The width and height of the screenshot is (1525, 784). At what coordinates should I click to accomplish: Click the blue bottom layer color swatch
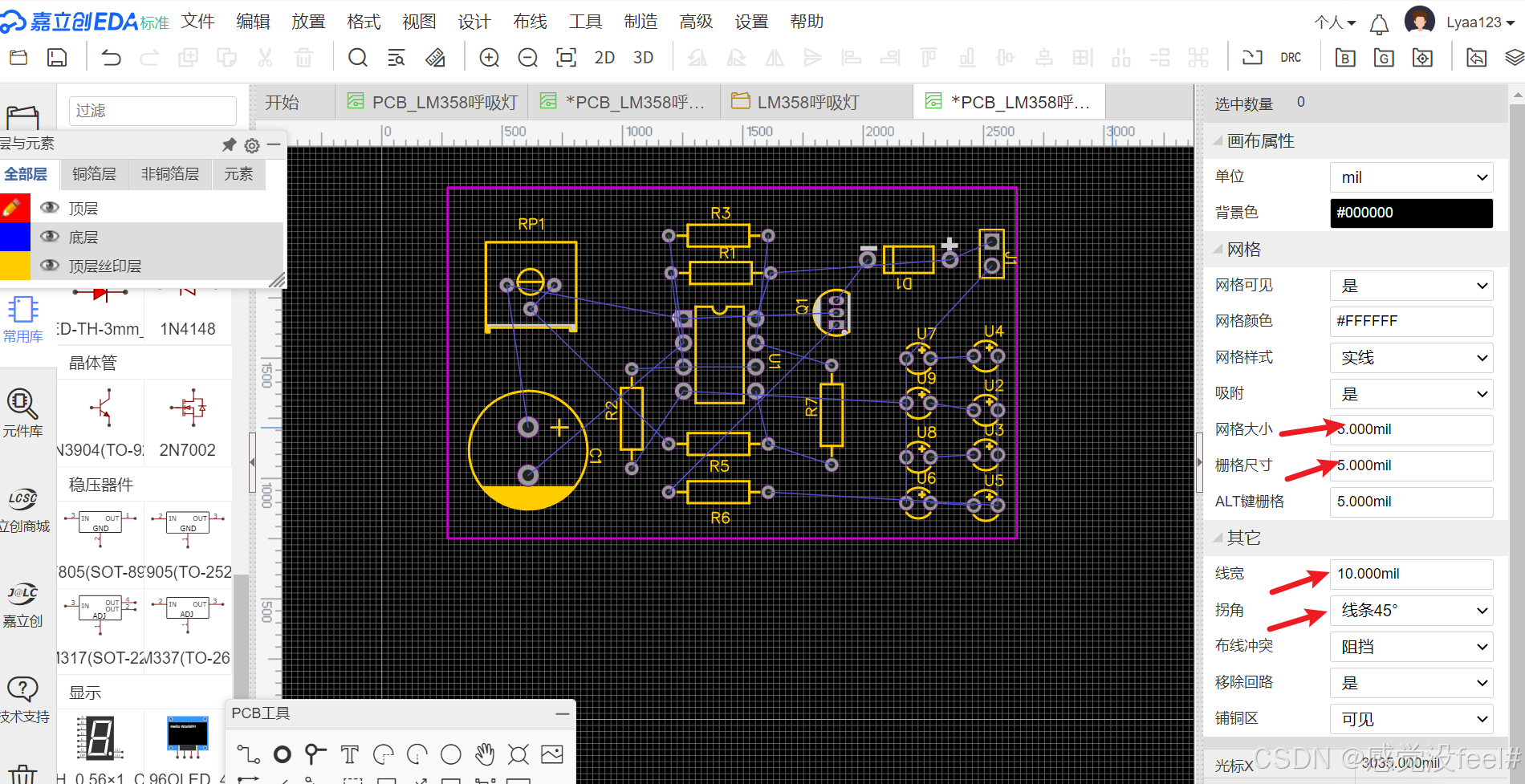14,237
